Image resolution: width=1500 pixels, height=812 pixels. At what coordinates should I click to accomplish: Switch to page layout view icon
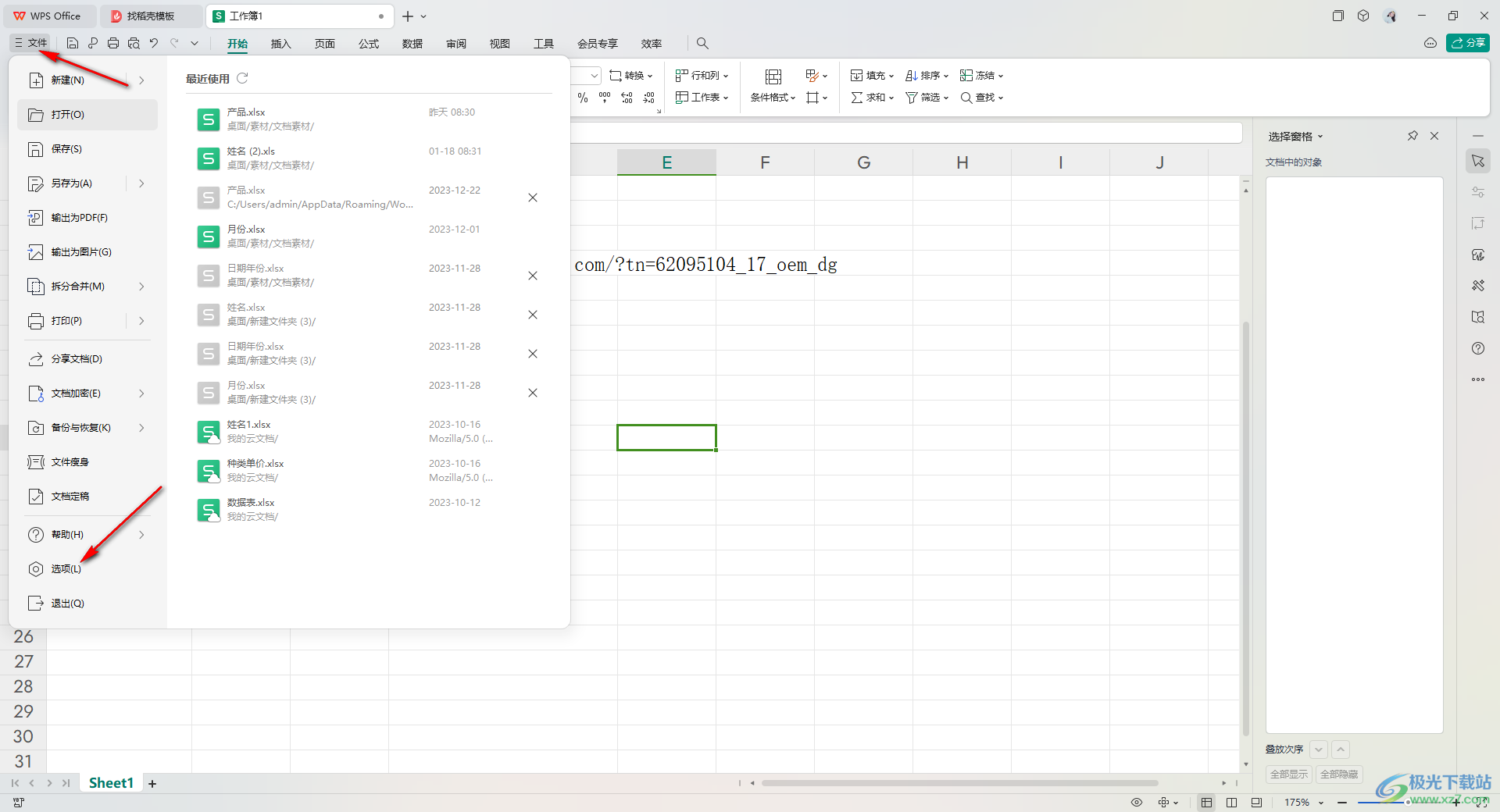(x=1232, y=803)
